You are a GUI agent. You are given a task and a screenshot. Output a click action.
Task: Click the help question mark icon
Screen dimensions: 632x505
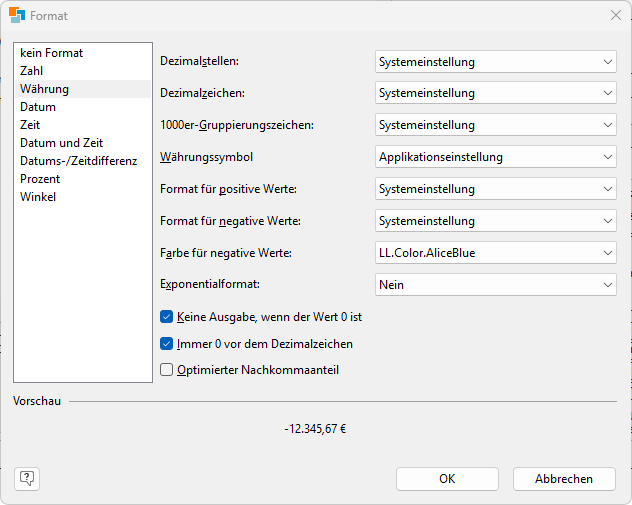click(x=27, y=478)
